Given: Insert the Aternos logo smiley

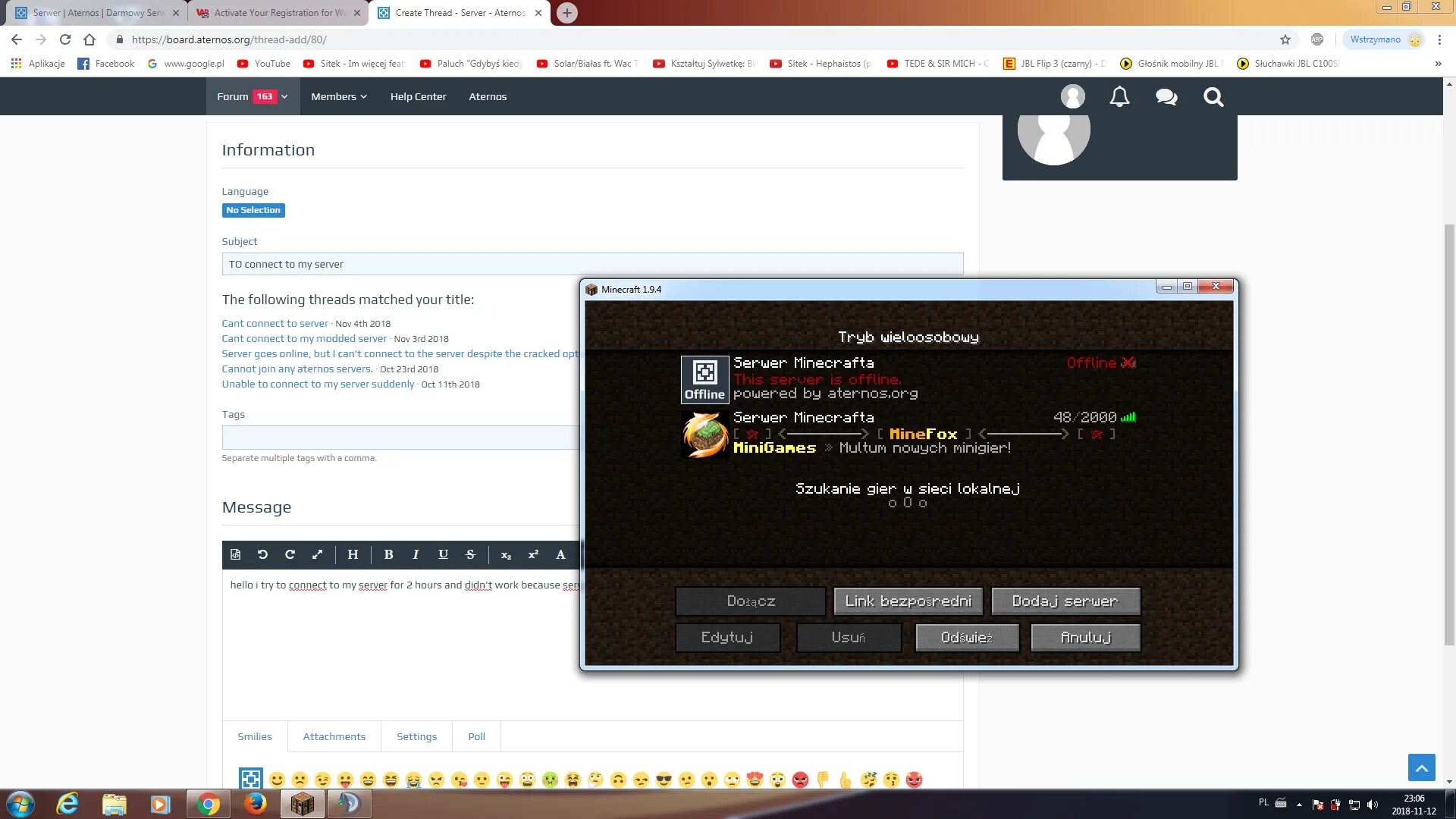Looking at the screenshot, I should tap(250, 779).
